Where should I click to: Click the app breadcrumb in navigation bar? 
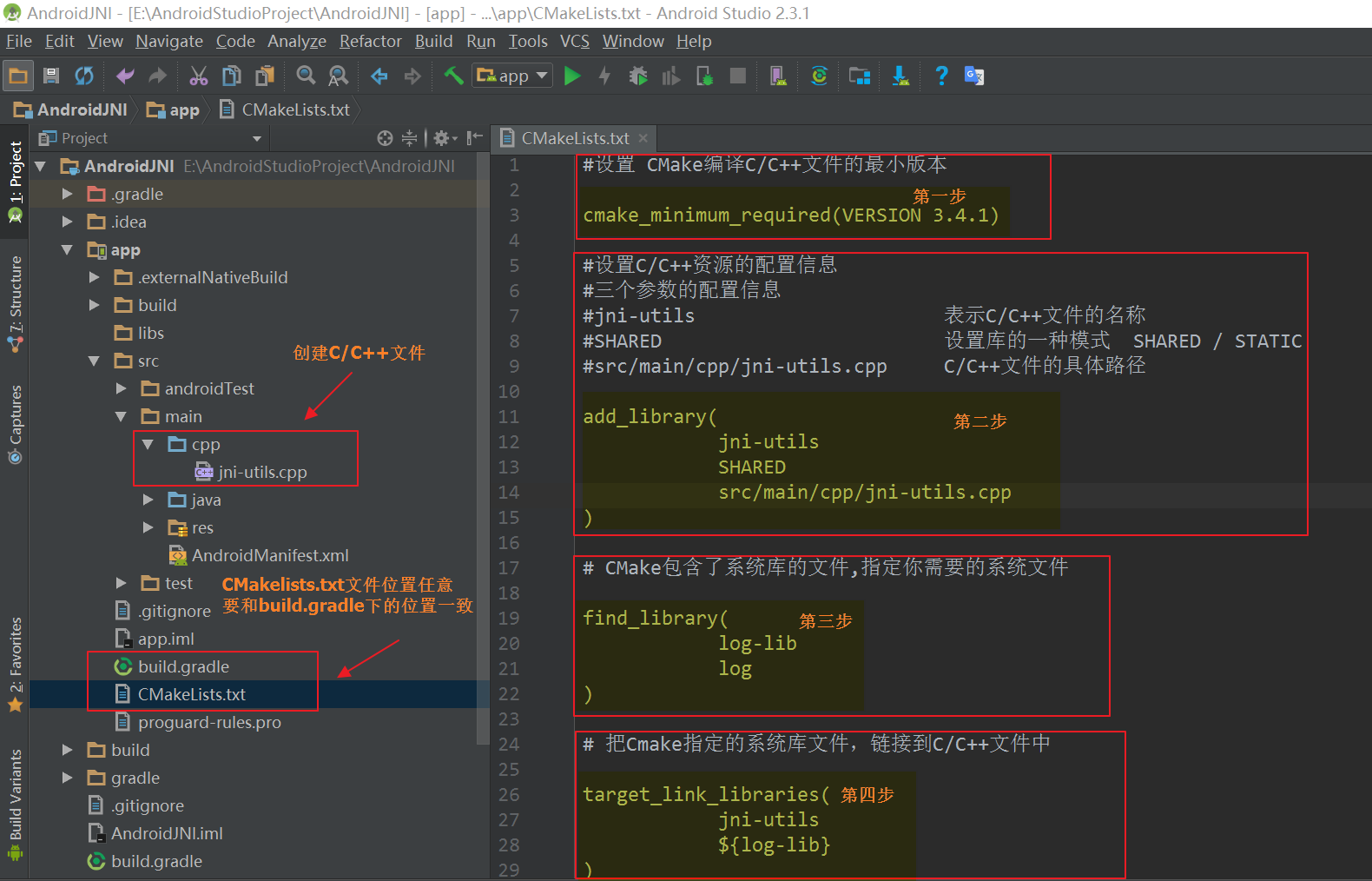click(x=174, y=109)
